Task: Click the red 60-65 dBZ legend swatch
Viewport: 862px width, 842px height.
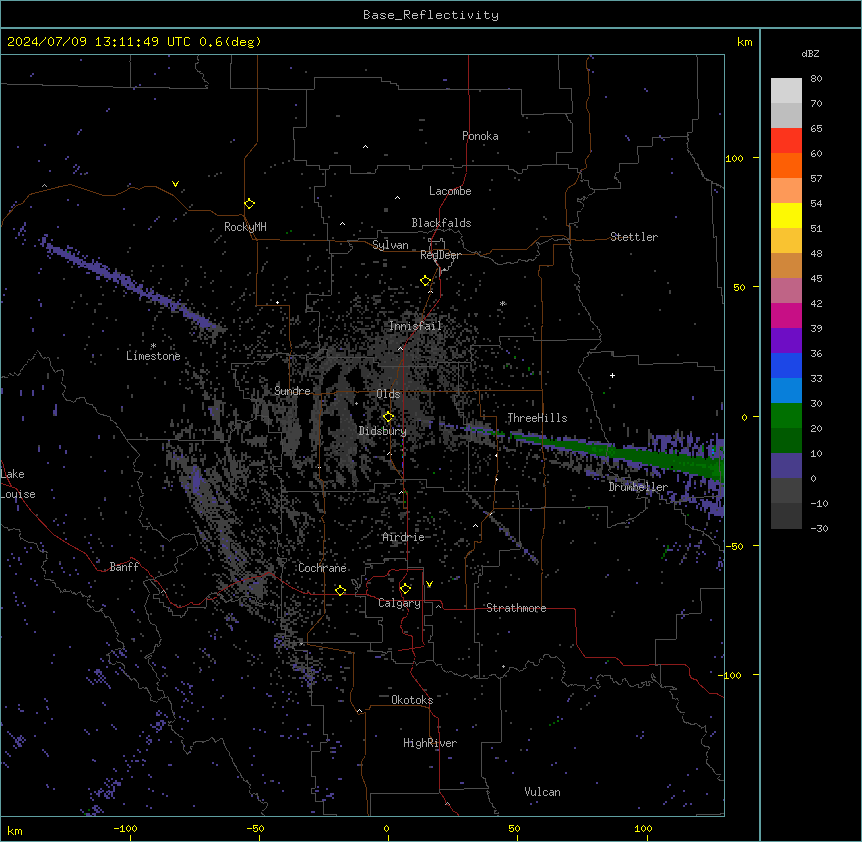Action: [786, 140]
